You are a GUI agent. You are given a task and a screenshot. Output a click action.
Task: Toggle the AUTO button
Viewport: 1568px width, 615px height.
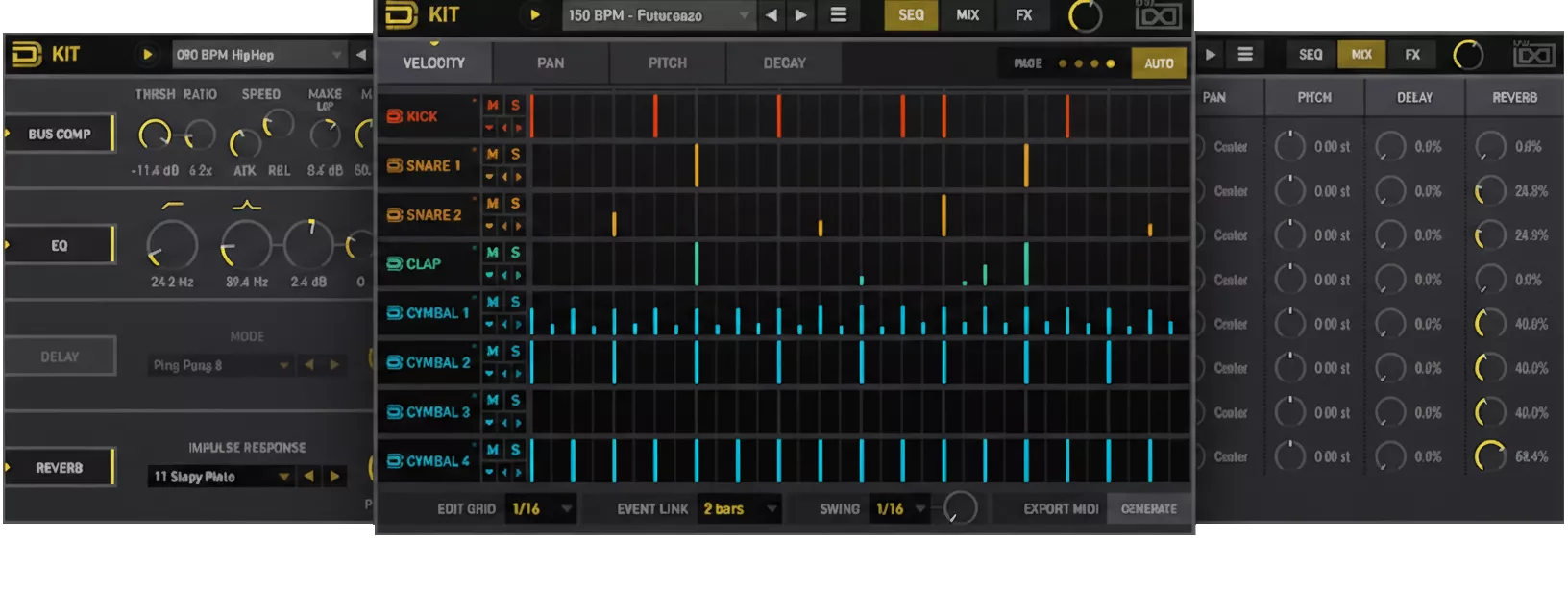[1159, 63]
